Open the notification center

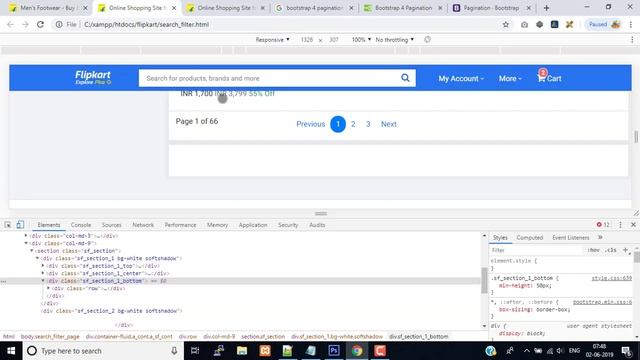click(626, 351)
